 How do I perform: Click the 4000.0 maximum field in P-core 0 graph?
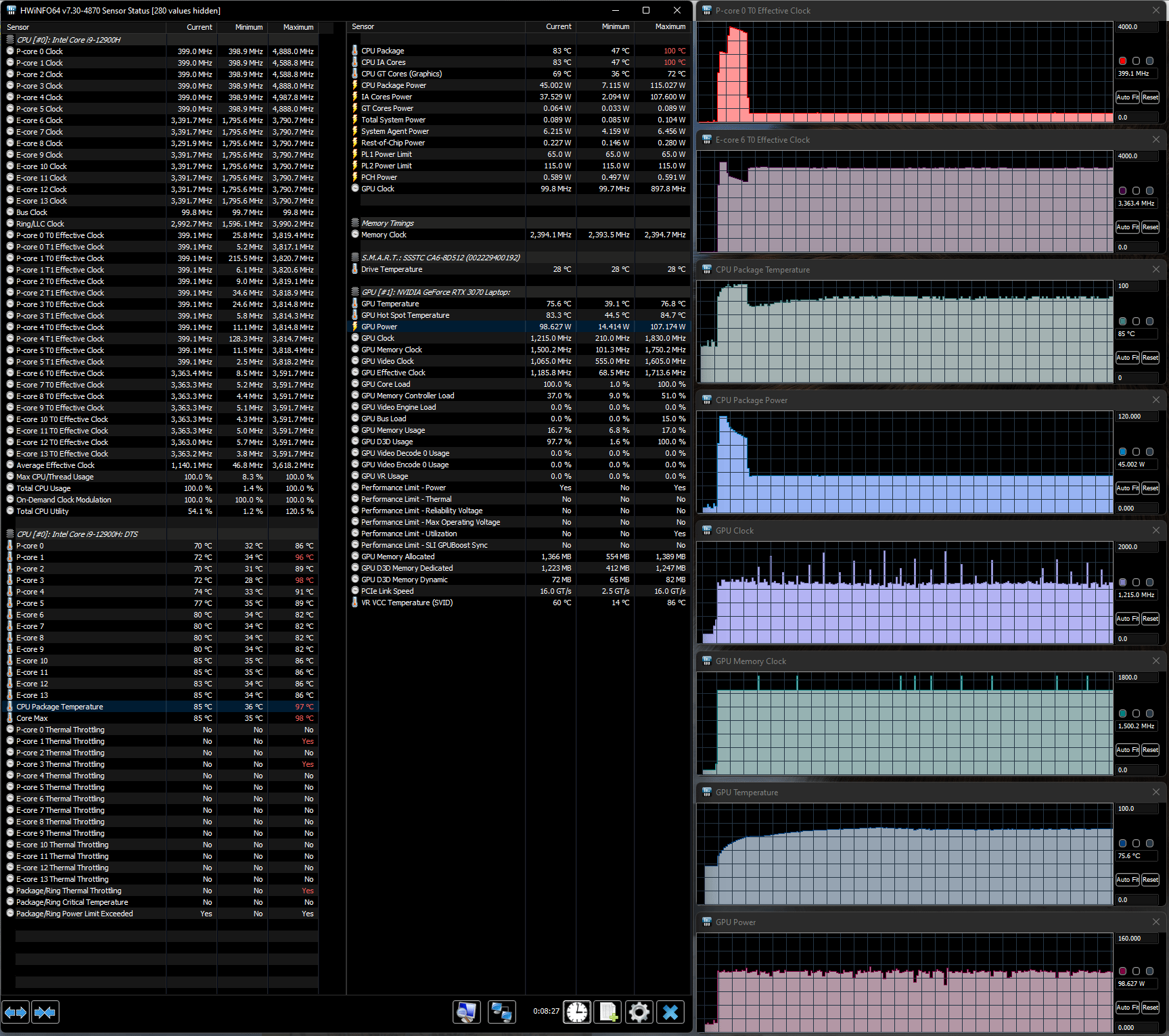pos(1137,27)
